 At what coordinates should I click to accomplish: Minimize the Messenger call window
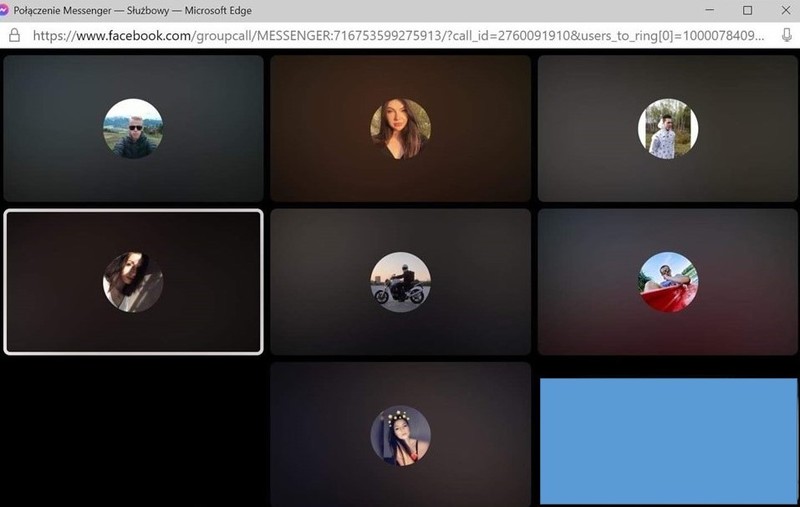[710, 10]
